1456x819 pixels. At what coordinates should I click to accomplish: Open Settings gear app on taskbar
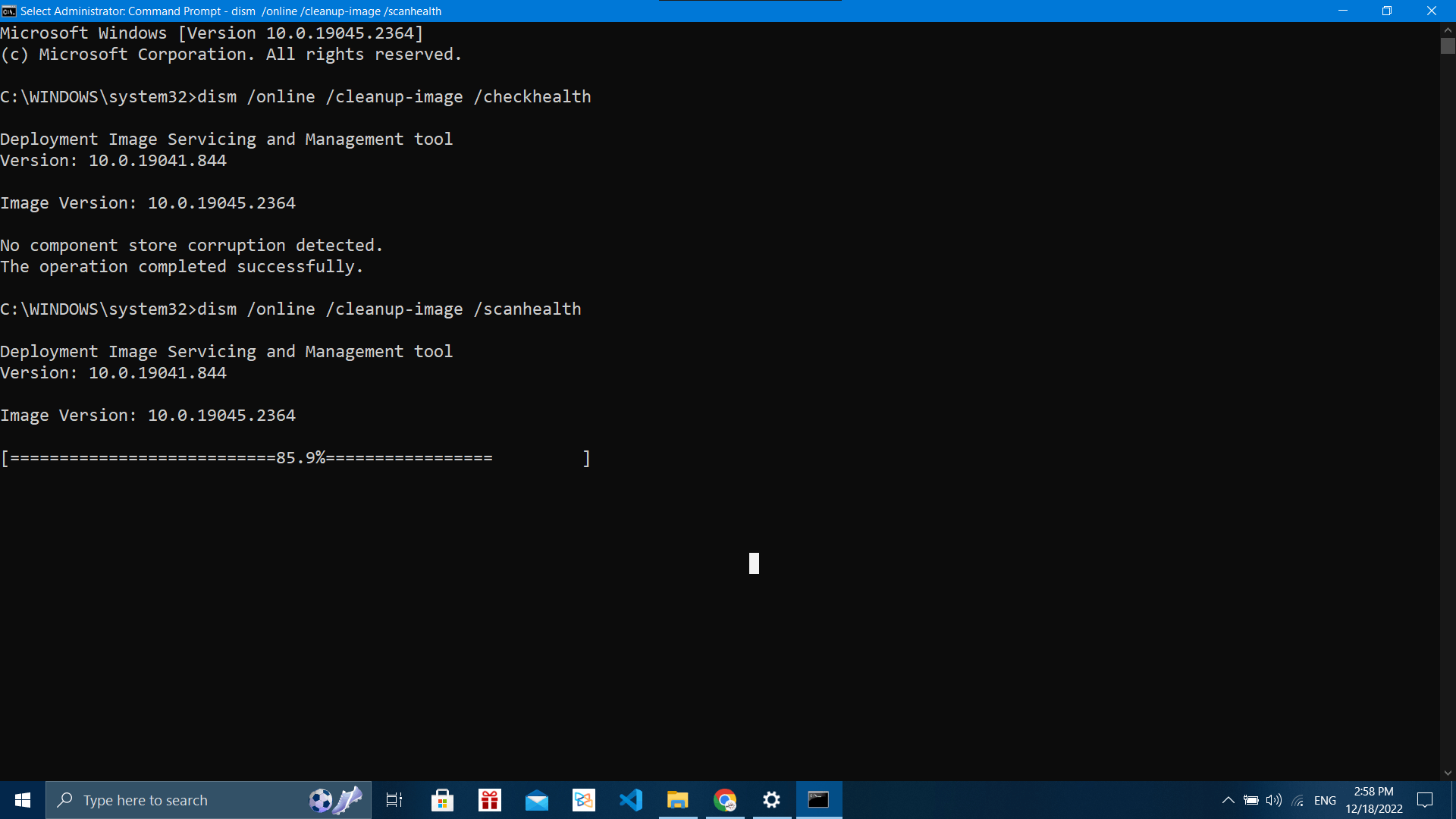(771, 800)
